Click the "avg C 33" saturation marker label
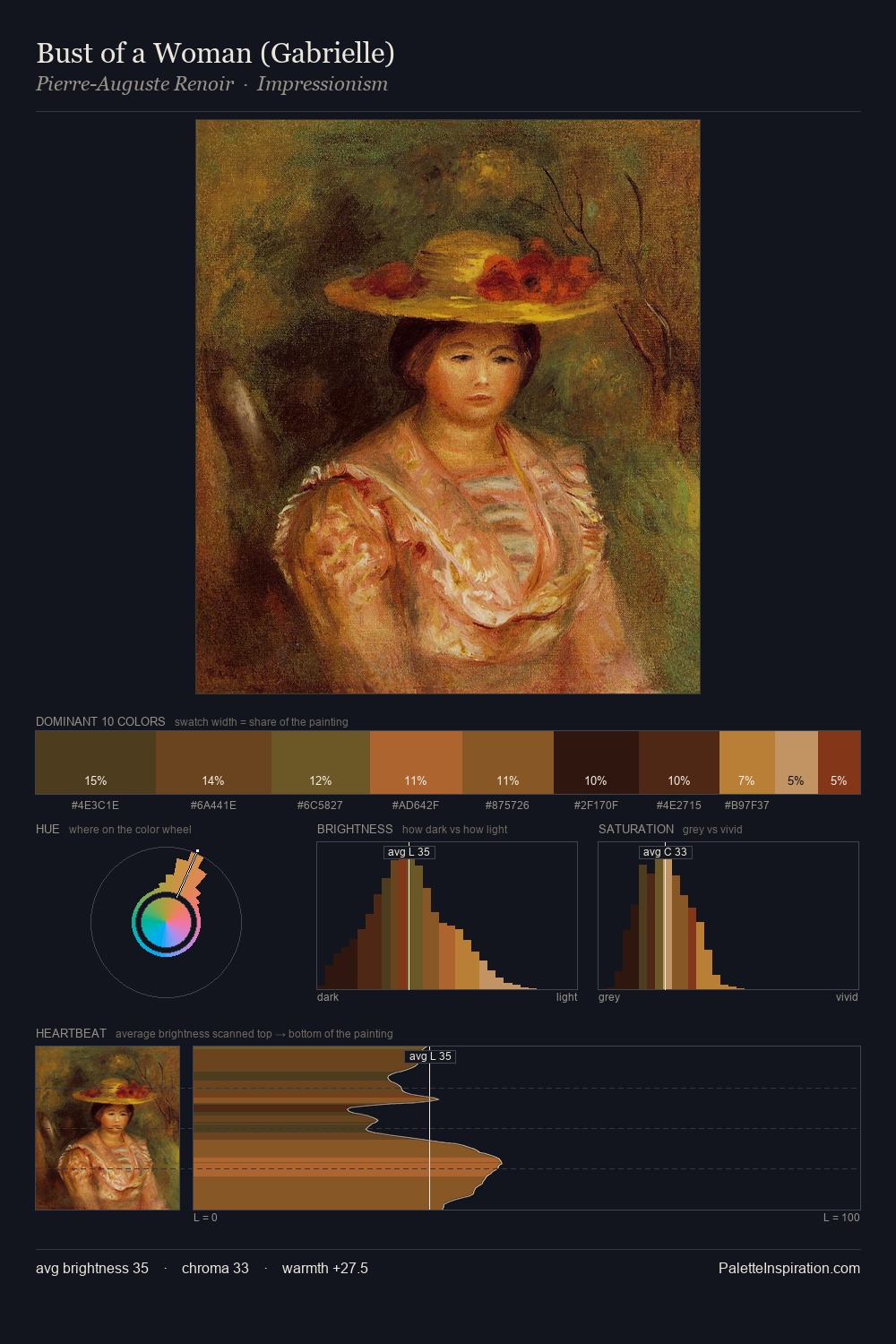Image resolution: width=896 pixels, height=1344 pixels. pos(665,852)
